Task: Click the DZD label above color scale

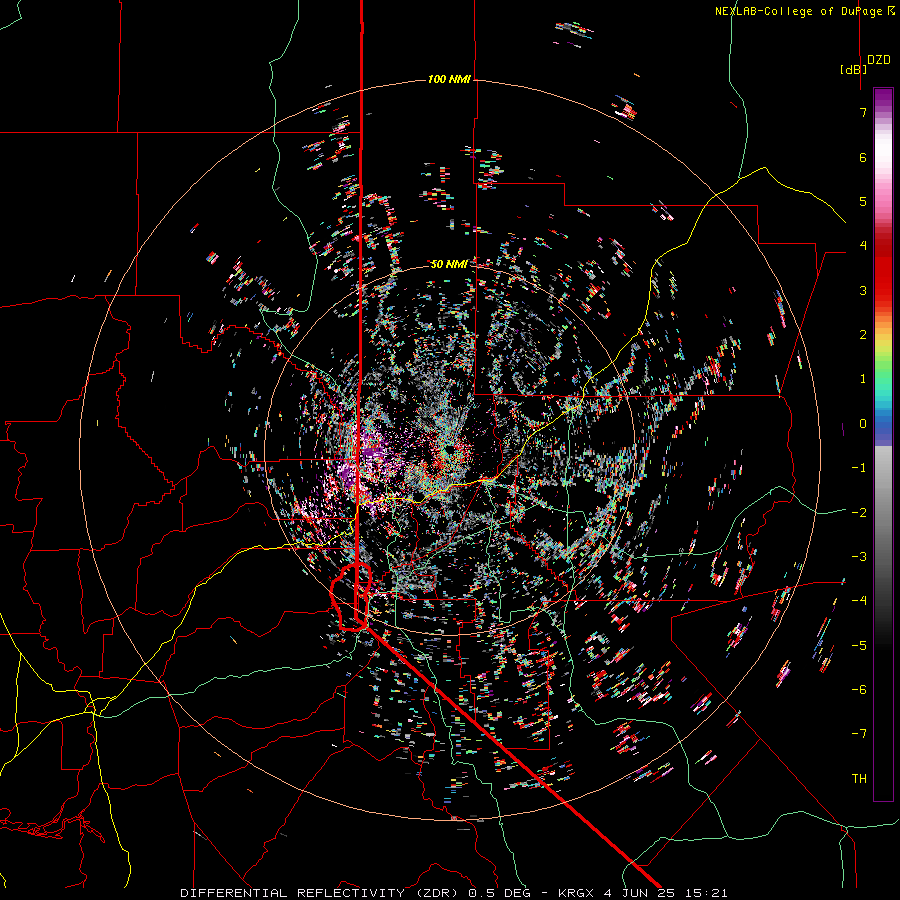Action: click(x=879, y=60)
